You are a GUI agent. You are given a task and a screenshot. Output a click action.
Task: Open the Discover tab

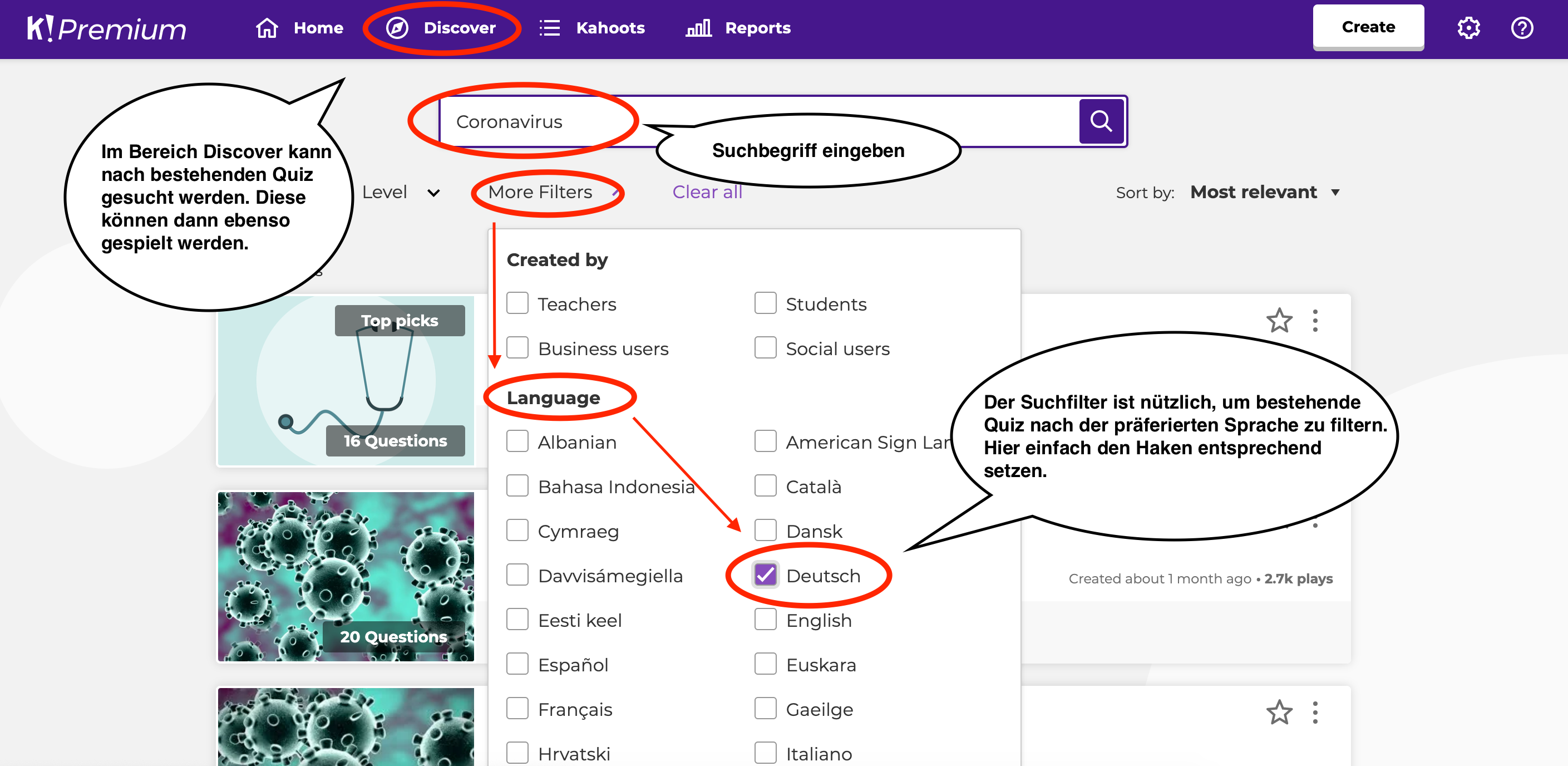coord(441,28)
